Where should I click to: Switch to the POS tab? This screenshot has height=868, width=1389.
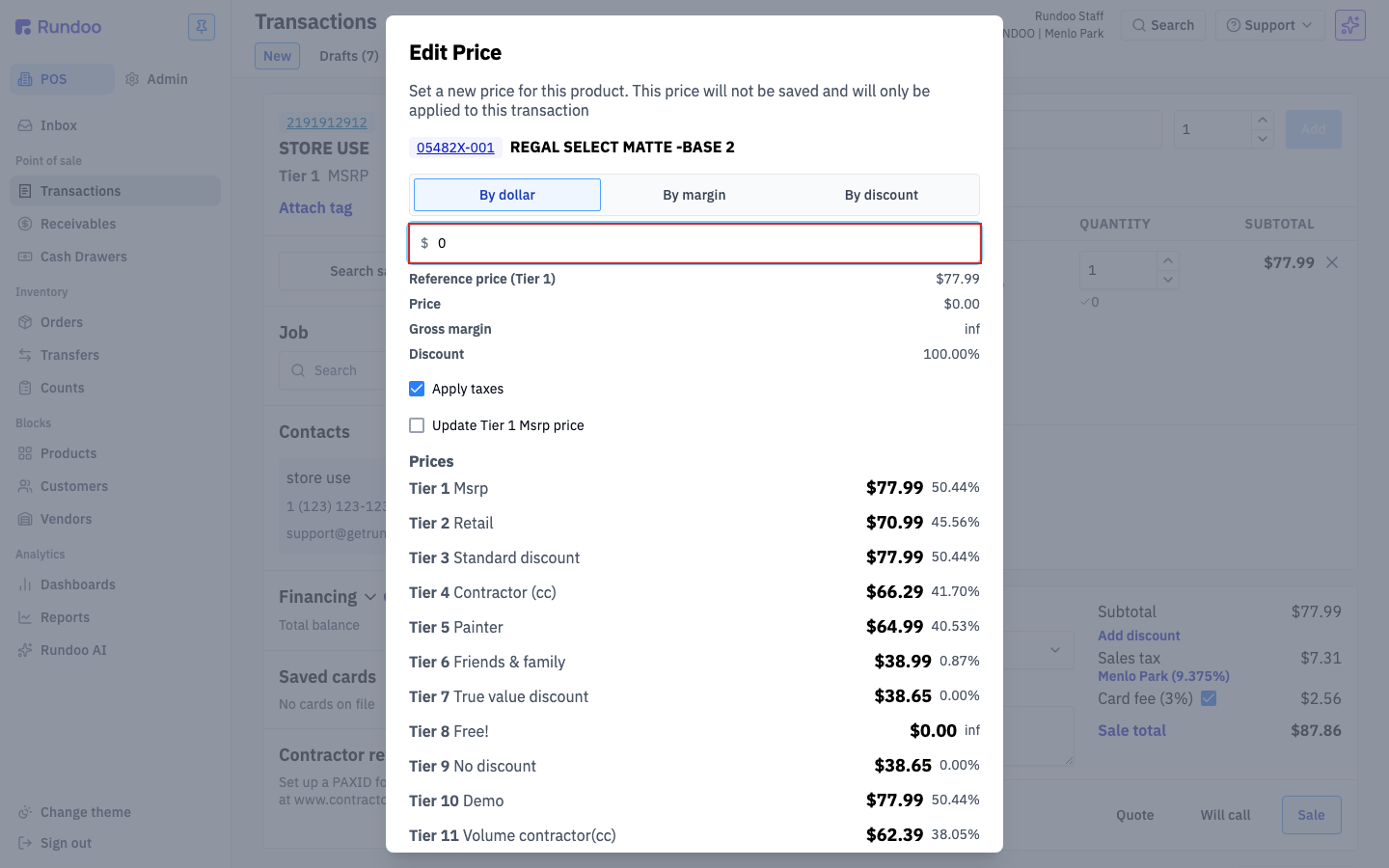(x=63, y=79)
